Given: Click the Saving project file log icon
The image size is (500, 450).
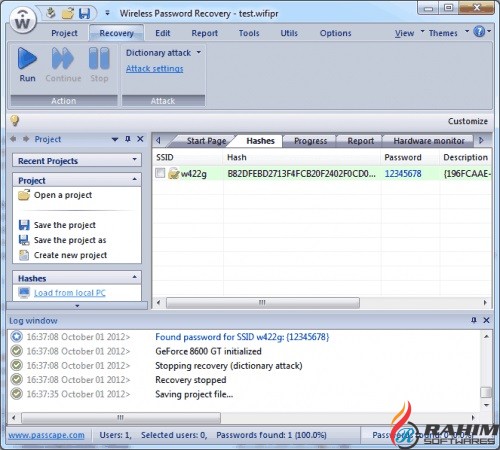Looking at the screenshot, I should click(16, 394).
